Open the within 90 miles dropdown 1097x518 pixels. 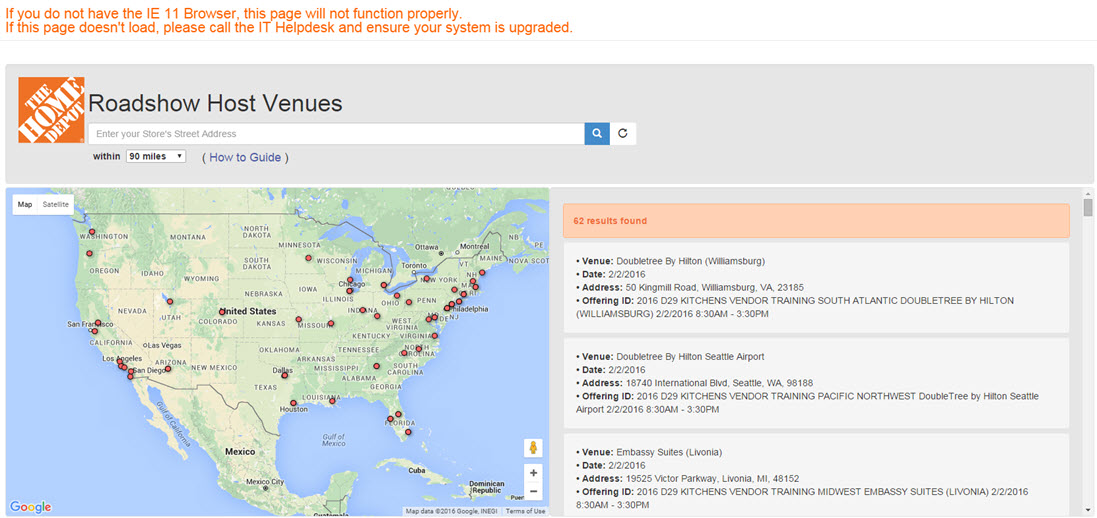click(156, 156)
